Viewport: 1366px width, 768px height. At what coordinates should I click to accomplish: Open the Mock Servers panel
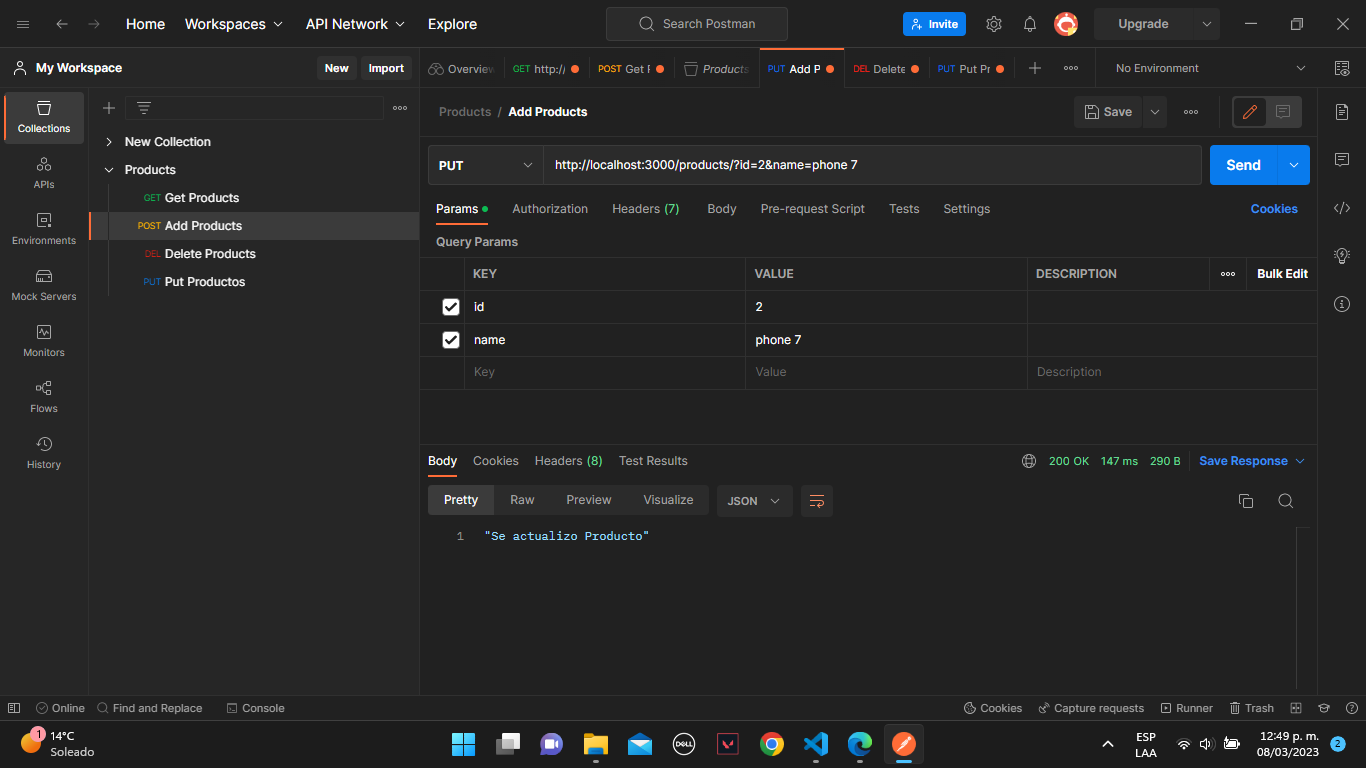(43, 287)
